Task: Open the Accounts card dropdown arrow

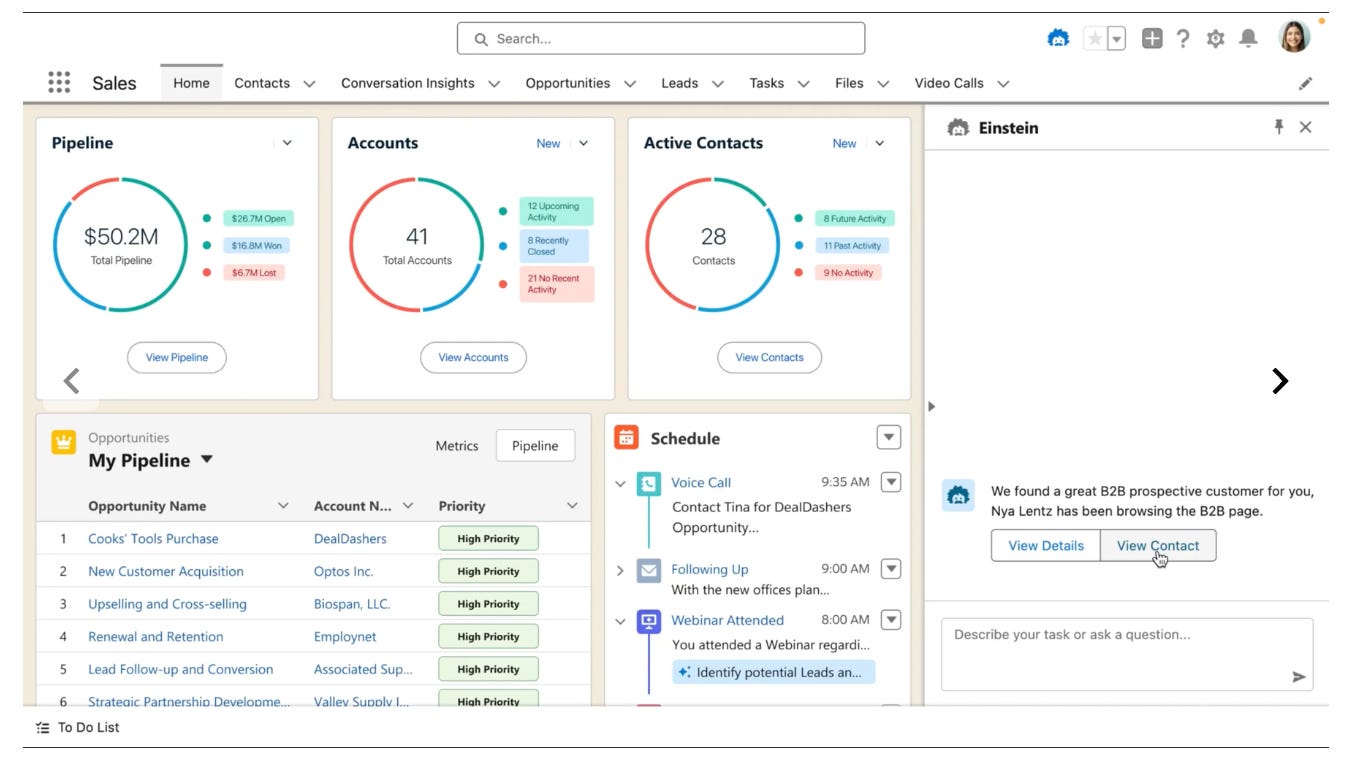Action: pyautogui.click(x=582, y=143)
